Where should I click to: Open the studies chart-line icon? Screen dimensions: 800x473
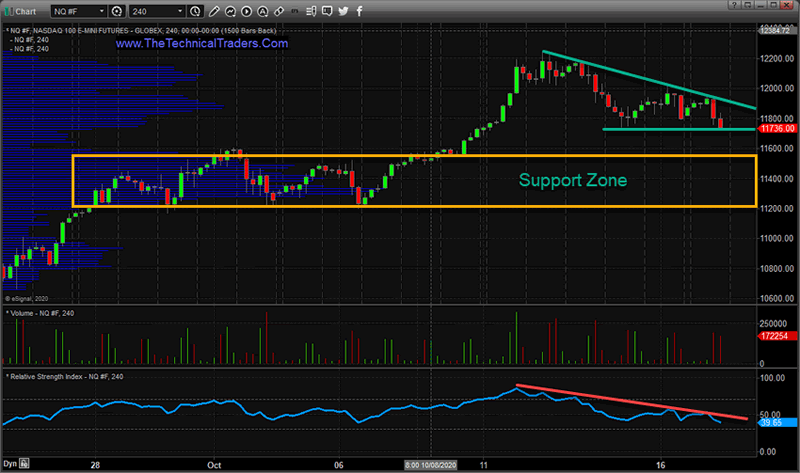tap(230, 11)
